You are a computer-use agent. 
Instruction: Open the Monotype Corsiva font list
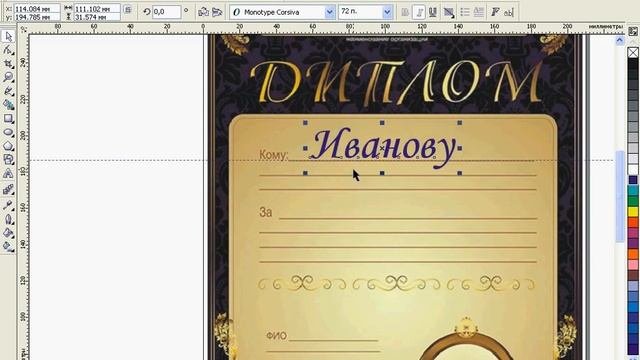click(x=329, y=12)
